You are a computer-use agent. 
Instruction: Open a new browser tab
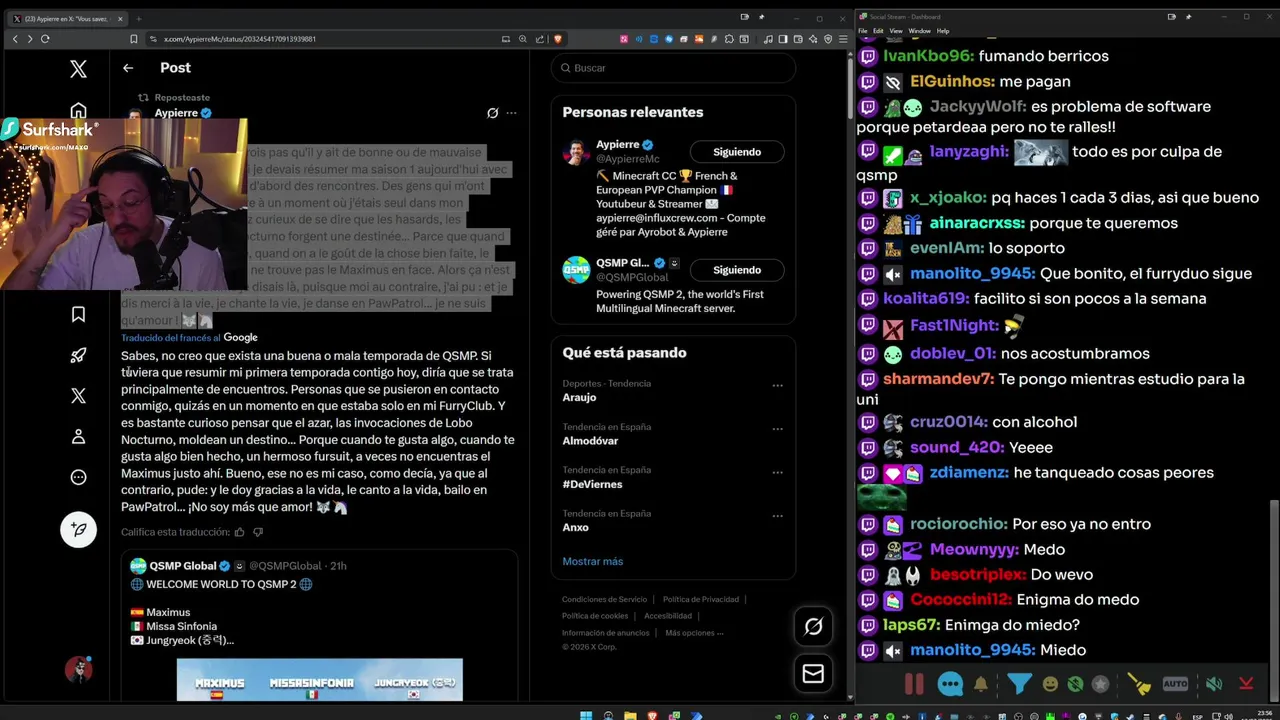pos(139,18)
